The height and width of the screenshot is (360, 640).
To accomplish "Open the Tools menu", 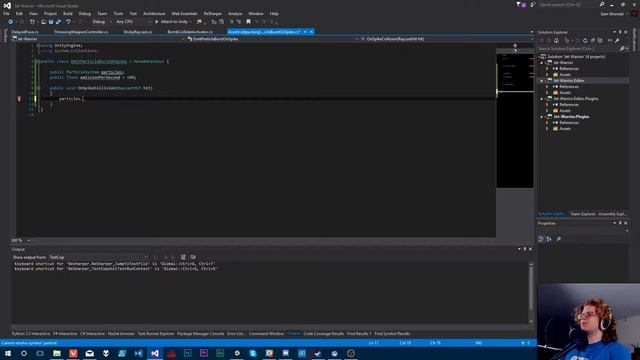I will pos(118,13).
